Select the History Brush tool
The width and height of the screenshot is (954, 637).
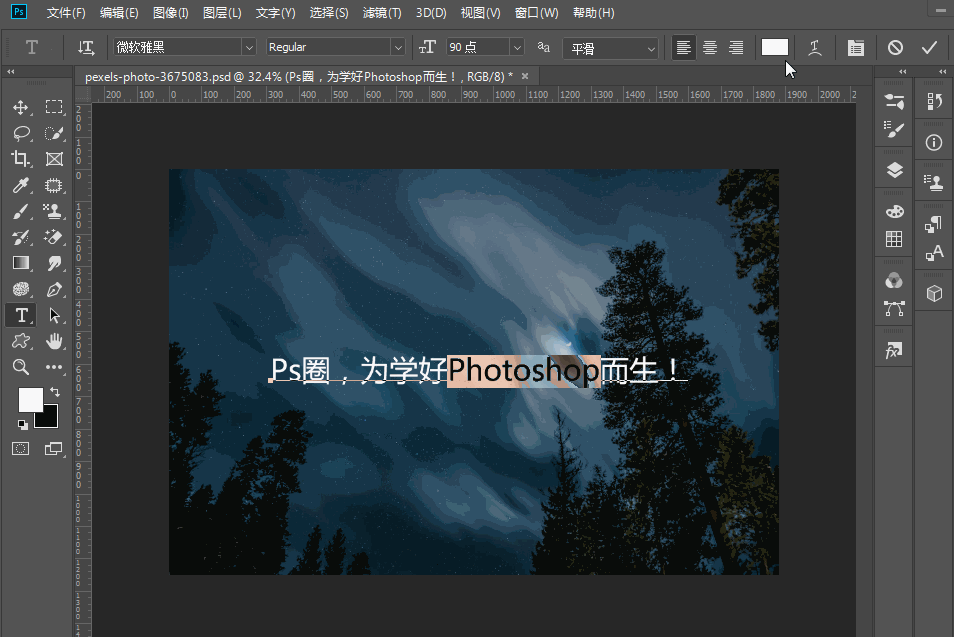(x=21, y=237)
